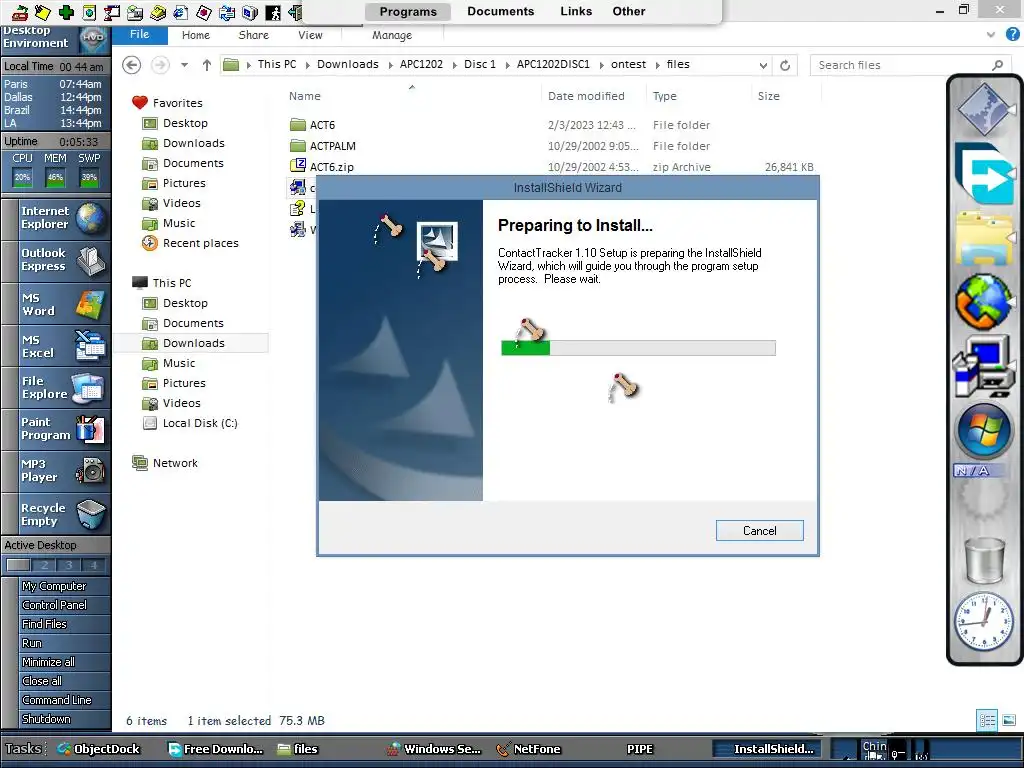
Task: Expand the This PC breadcrumb arrow
Action: (307, 65)
